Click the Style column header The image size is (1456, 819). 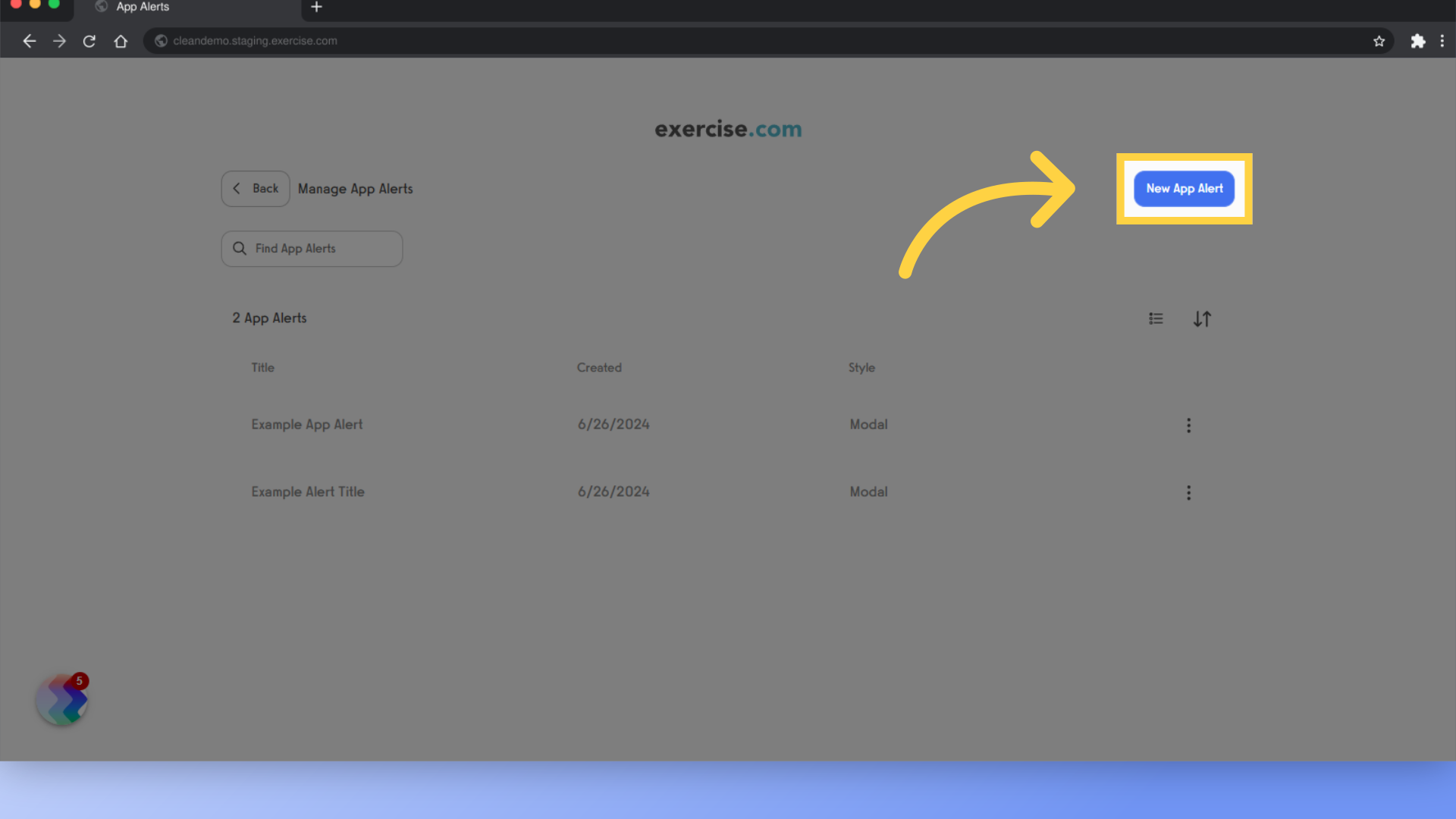pyautogui.click(x=861, y=367)
